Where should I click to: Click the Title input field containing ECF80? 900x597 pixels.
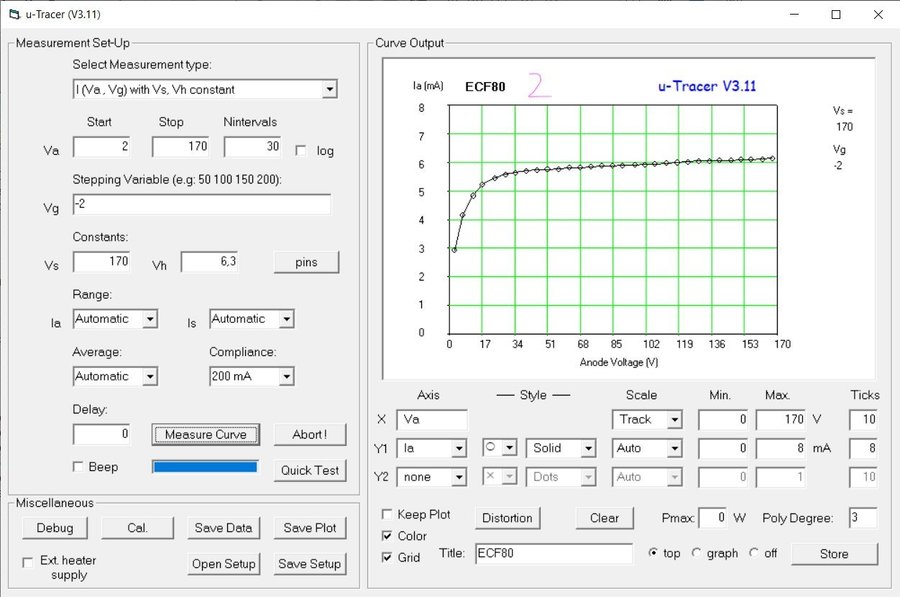(553, 553)
